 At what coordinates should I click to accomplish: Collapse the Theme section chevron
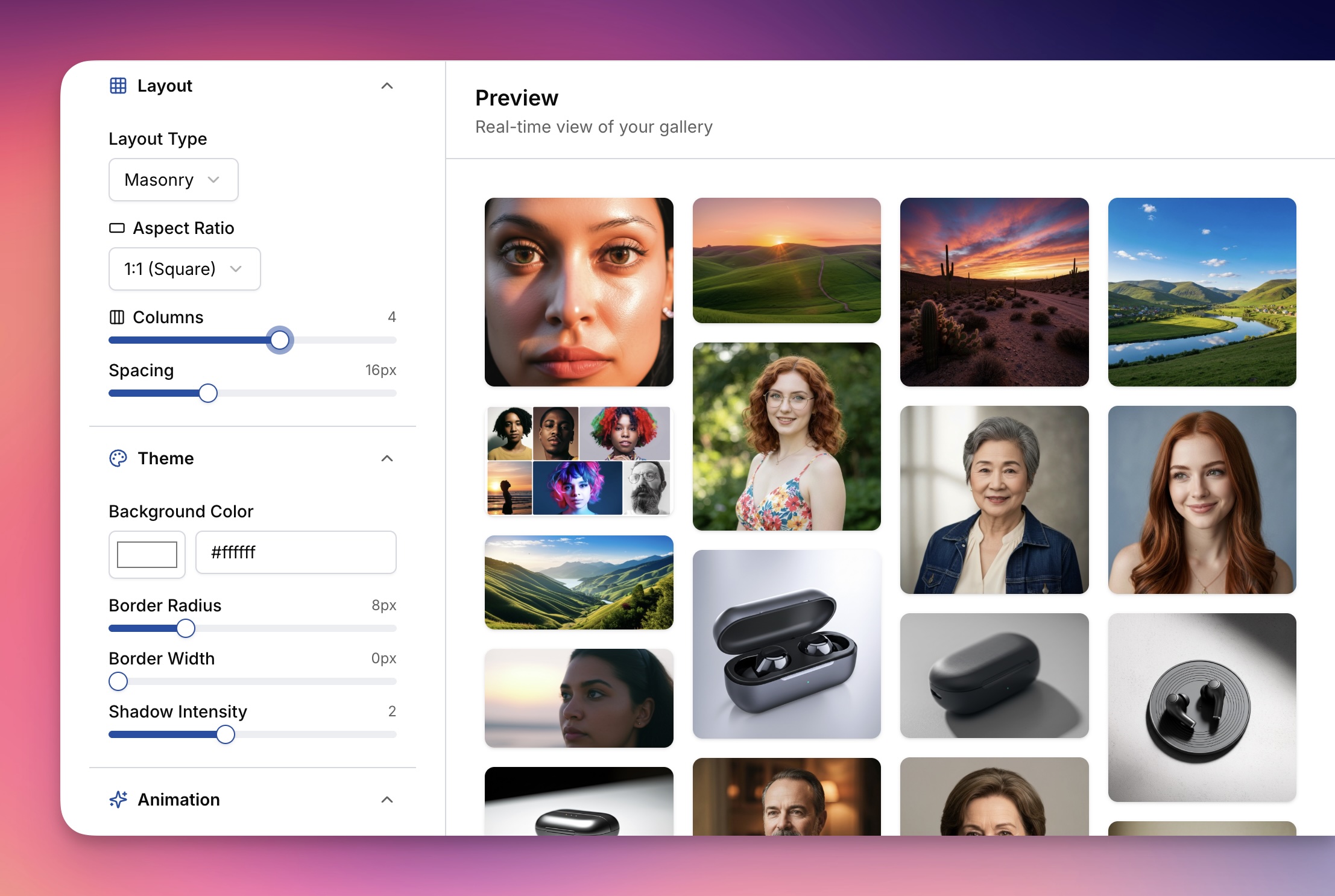(x=387, y=458)
